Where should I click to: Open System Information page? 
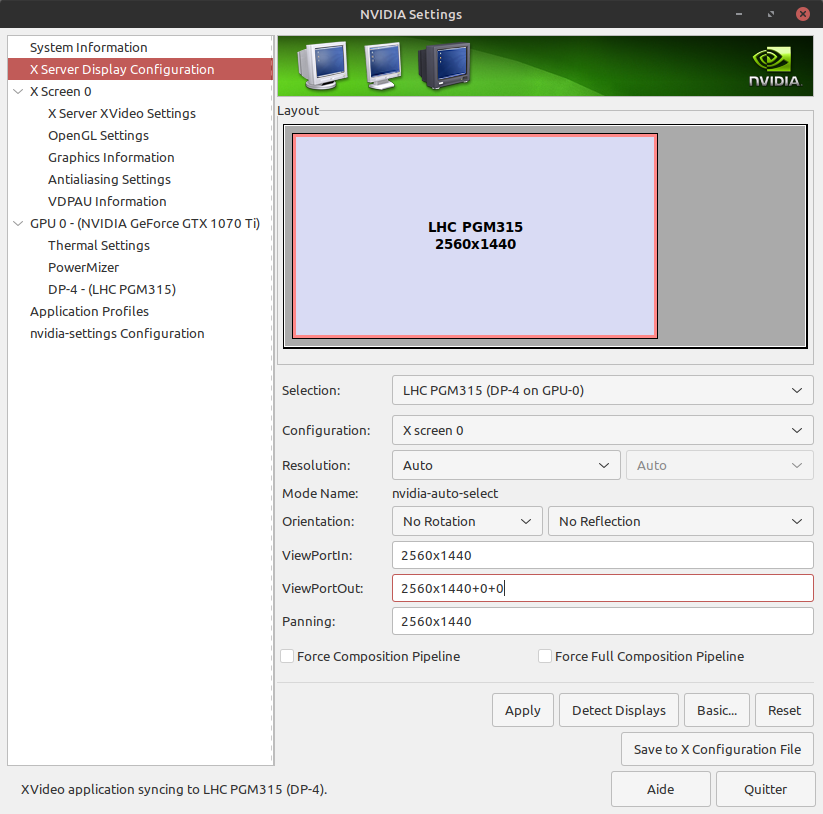coord(88,47)
